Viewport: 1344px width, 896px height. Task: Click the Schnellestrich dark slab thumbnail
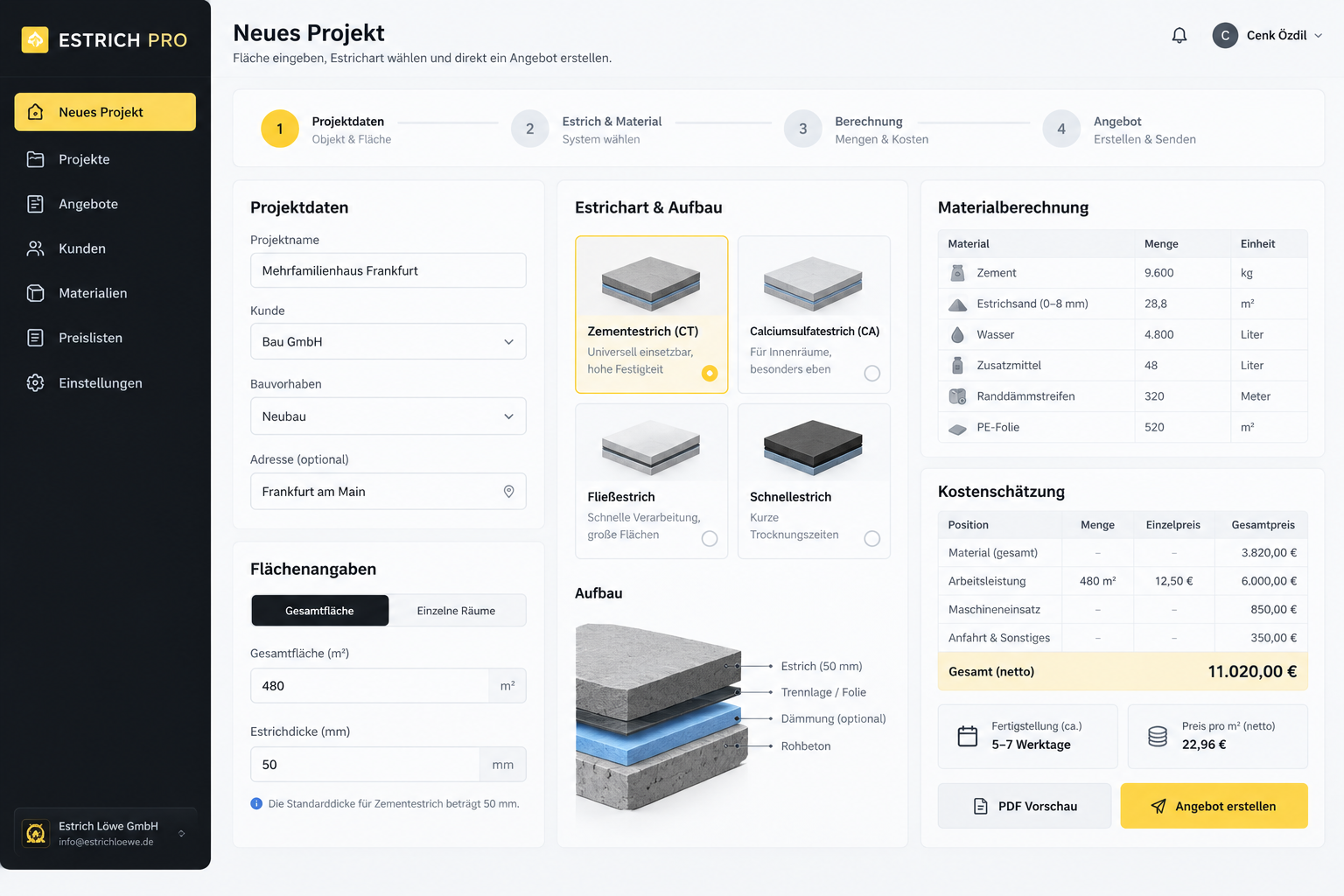pos(813,446)
